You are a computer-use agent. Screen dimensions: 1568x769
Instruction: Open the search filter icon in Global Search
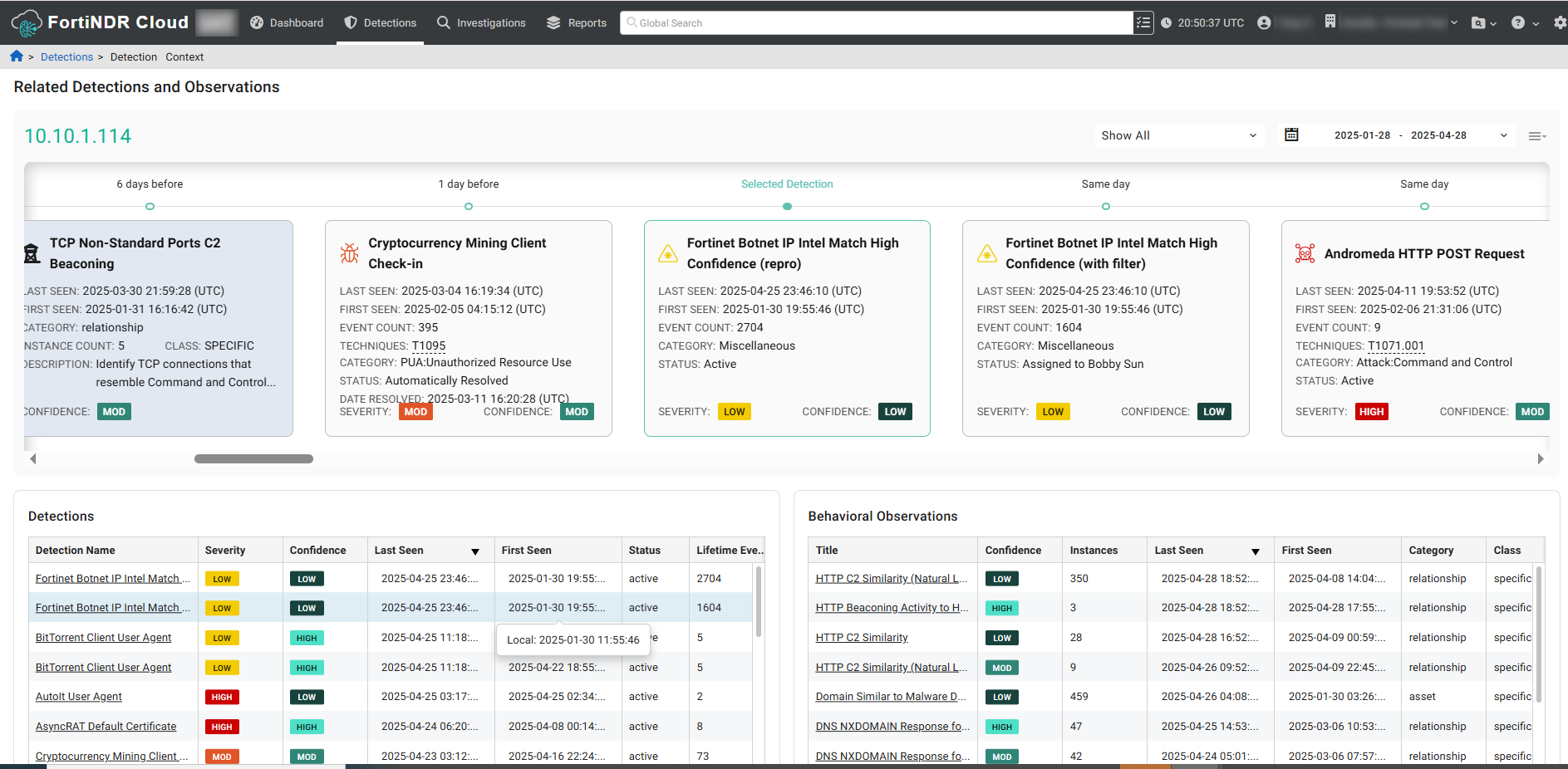point(1143,22)
